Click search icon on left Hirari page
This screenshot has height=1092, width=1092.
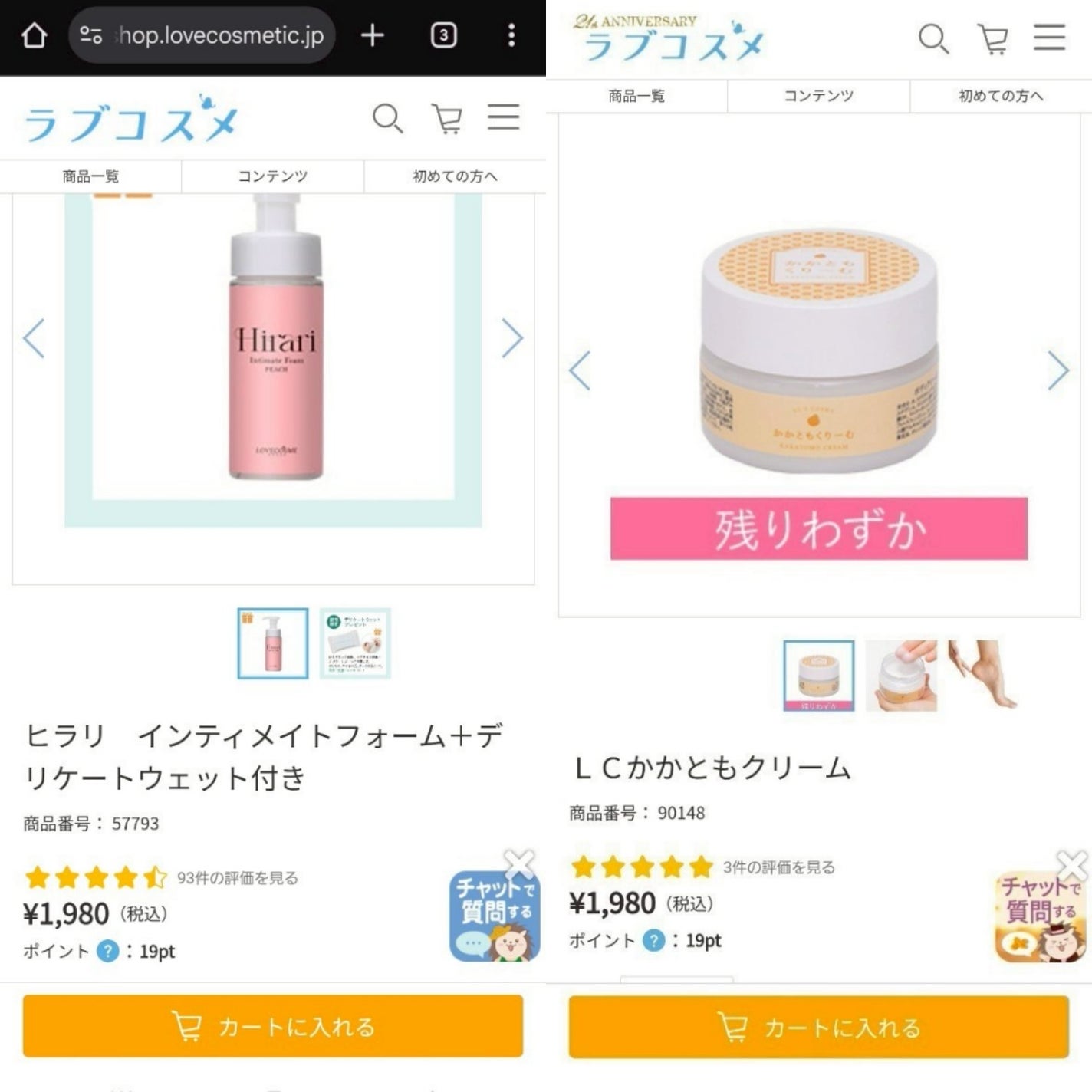coord(388,119)
